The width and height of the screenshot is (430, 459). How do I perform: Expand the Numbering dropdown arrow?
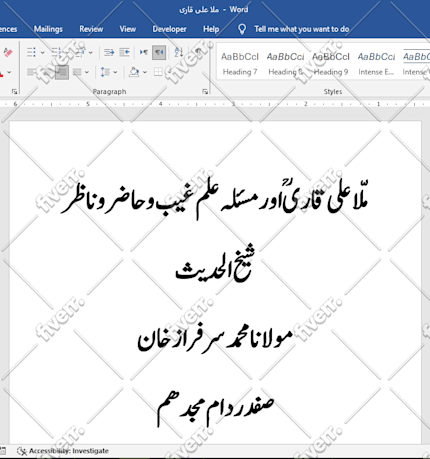point(67,53)
